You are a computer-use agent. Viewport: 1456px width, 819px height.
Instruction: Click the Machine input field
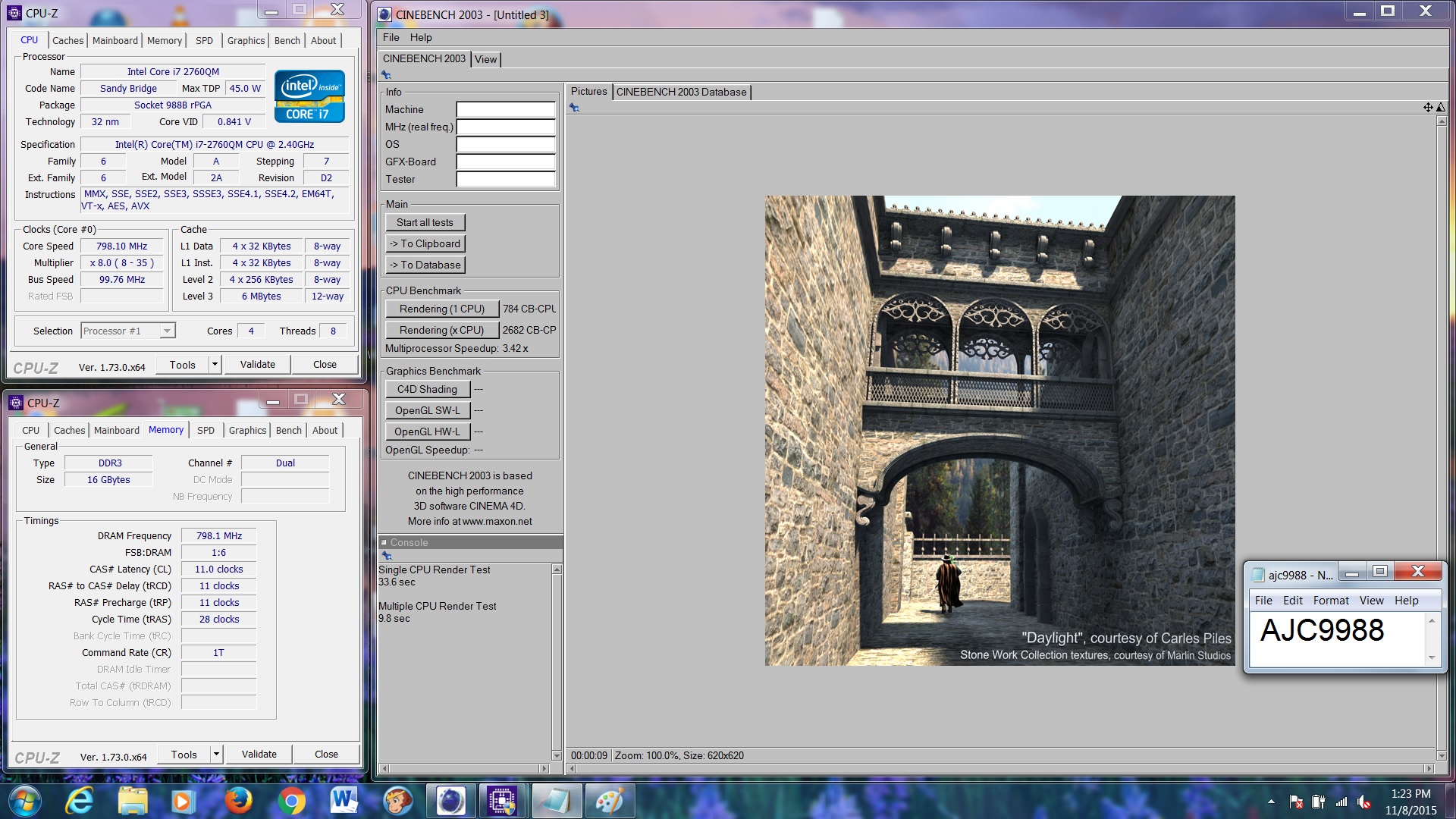[x=506, y=109]
